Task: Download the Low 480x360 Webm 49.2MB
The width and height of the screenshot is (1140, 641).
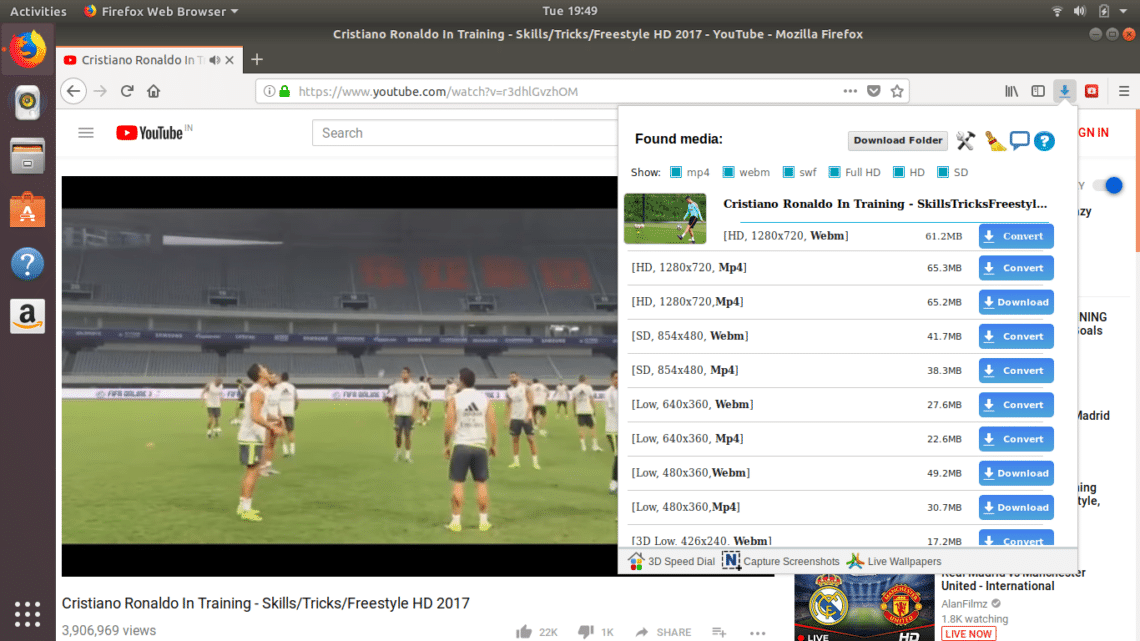Action: [x=1016, y=472]
